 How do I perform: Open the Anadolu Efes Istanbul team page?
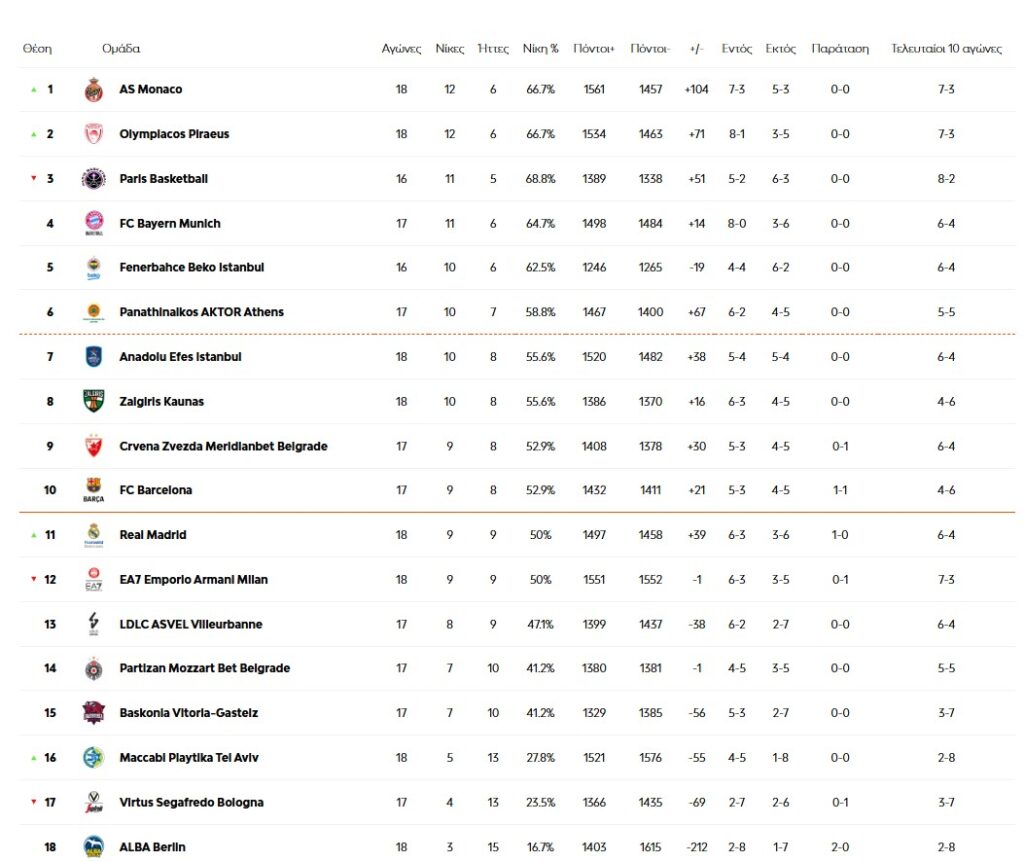180,356
